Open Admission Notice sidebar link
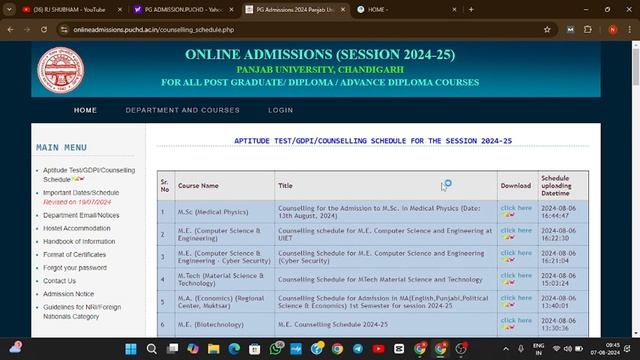640x360 pixels. click(x=69, y=294)
